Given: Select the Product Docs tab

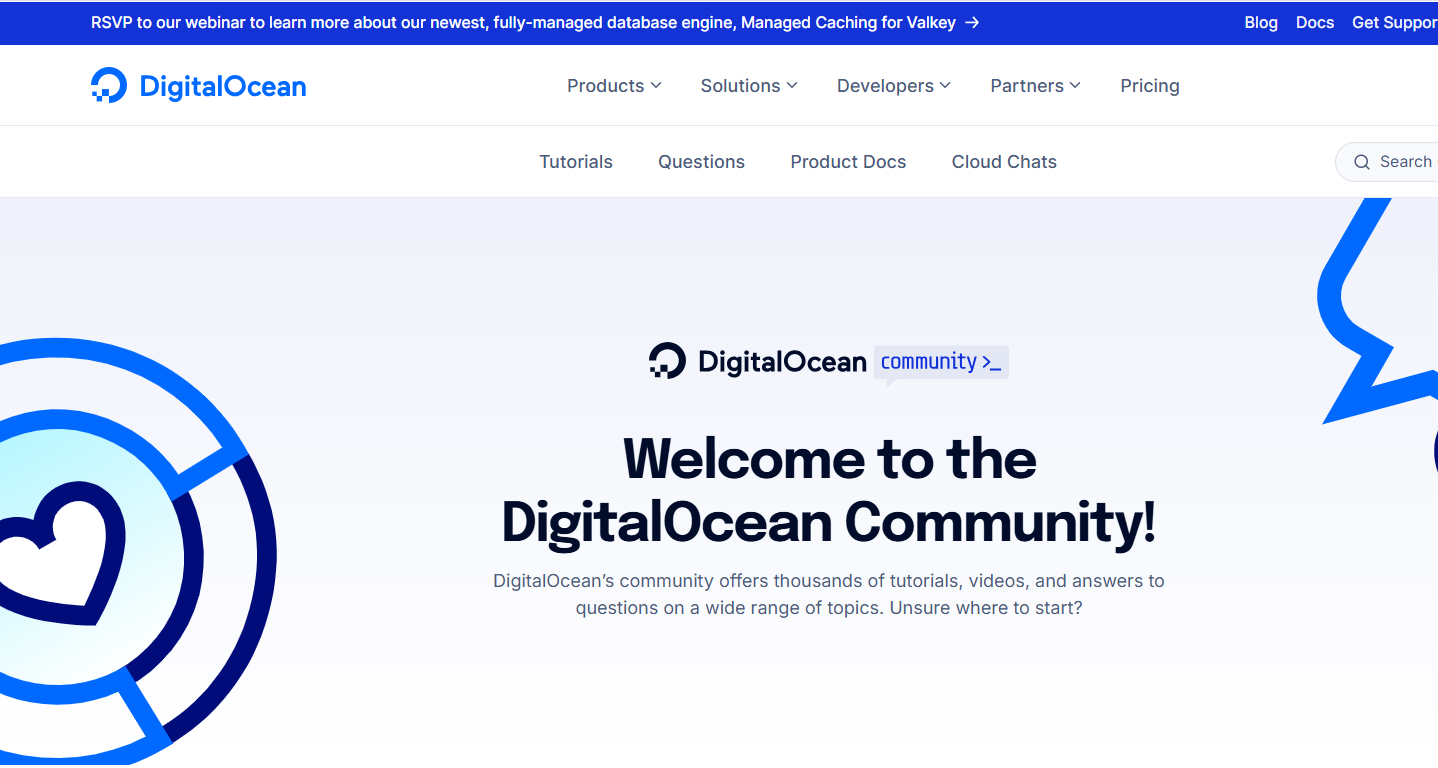Looking at the screenshot, I should coord(848,161).
